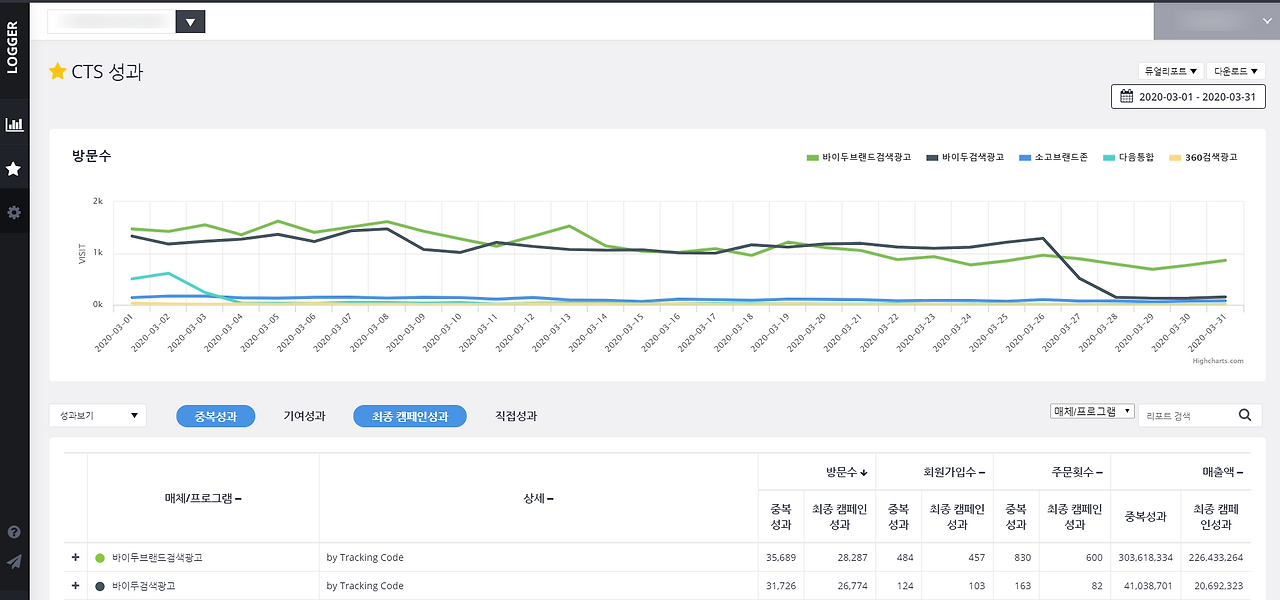Click the paper plane send icon
This screenshot has width=1280, height=600.
pos(14,562)
